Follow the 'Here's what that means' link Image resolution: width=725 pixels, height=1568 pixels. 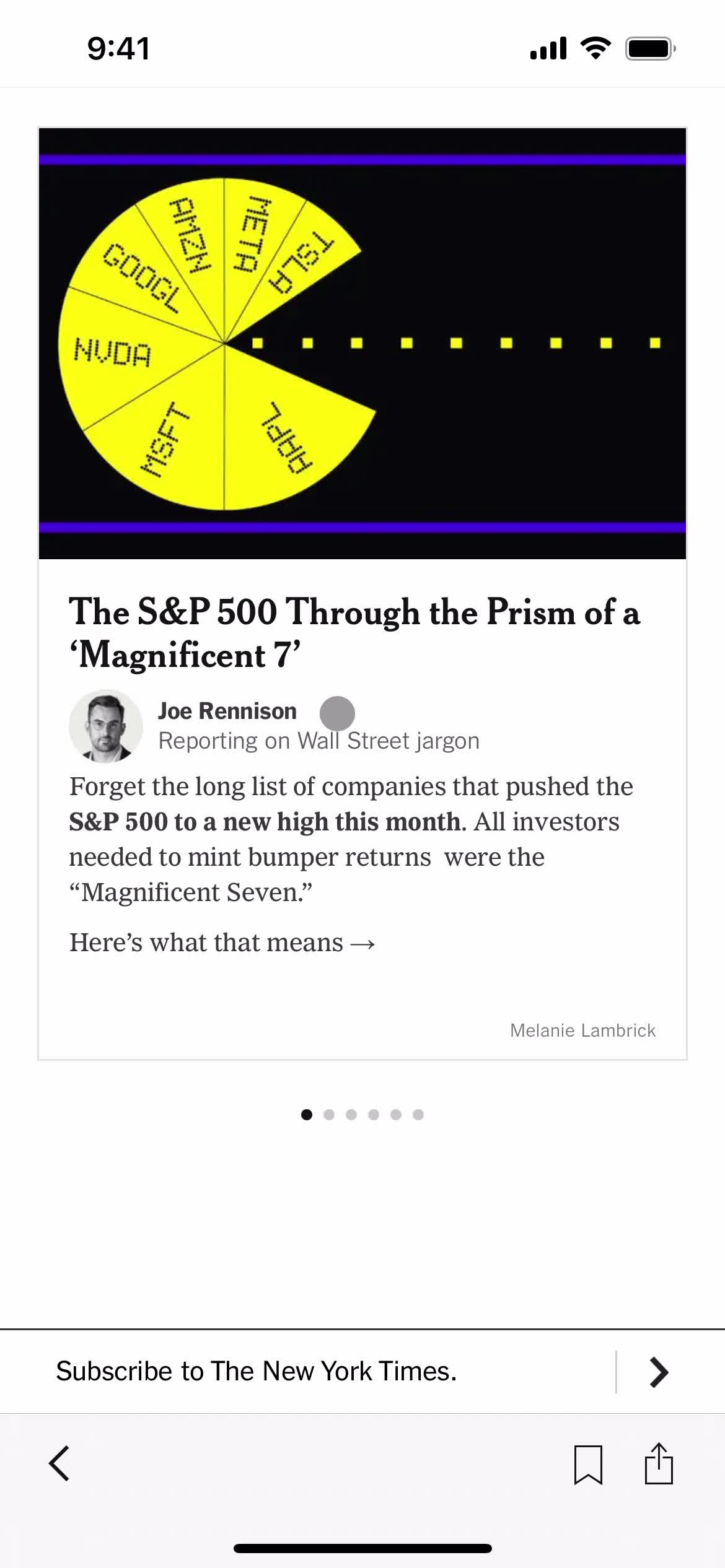pos(222,943)
